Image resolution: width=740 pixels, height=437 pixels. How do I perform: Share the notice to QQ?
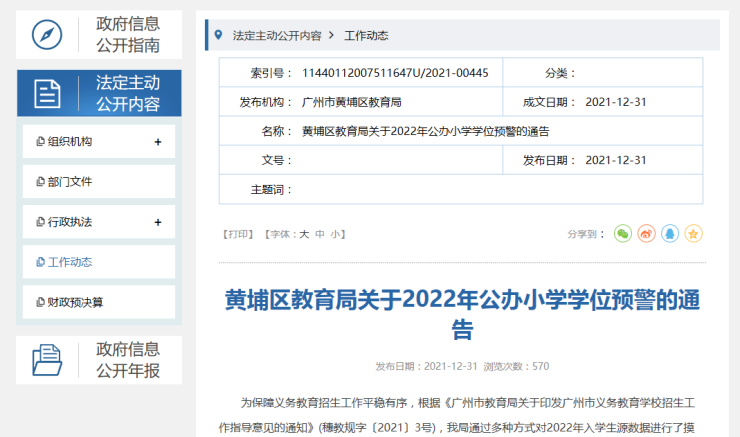[x=670, y=234]
